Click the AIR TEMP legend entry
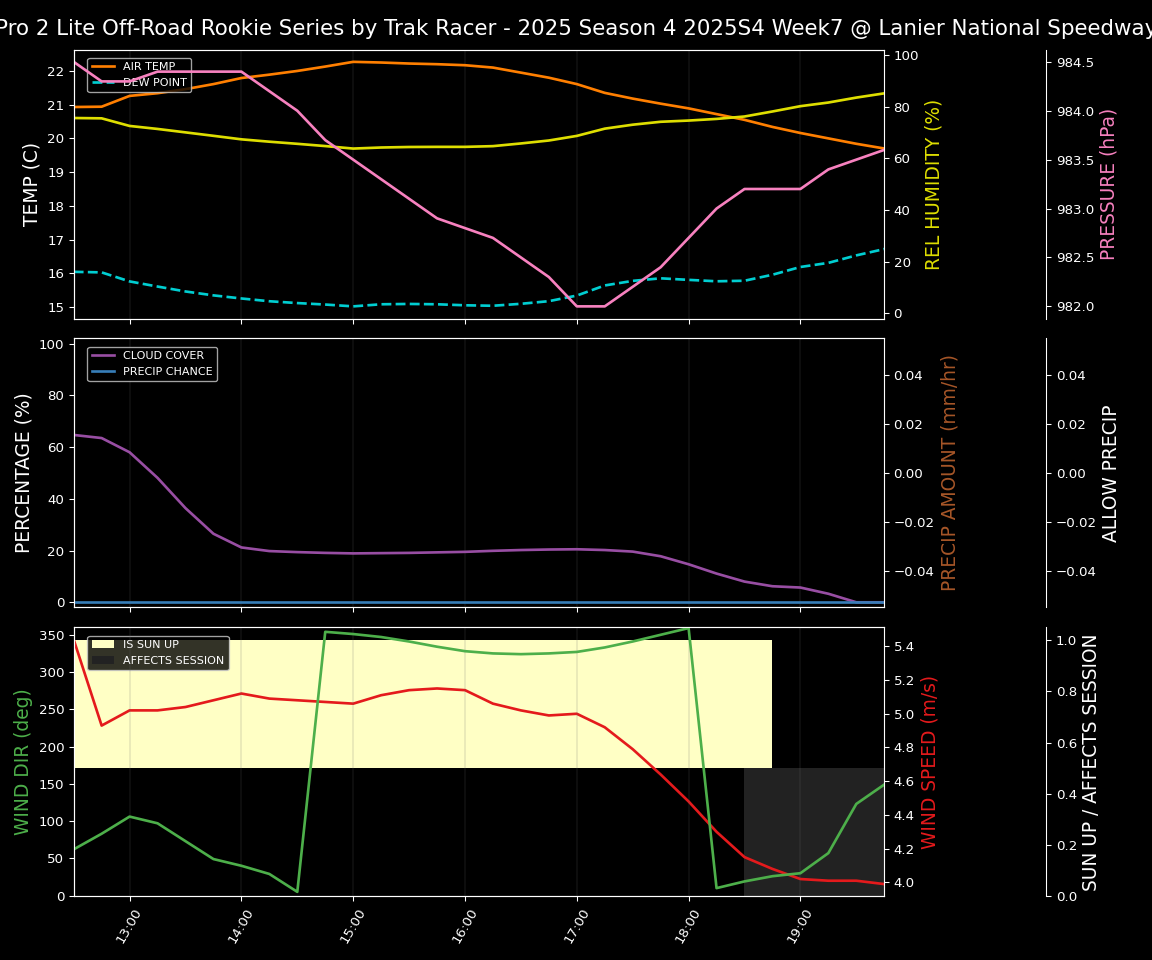Screen dimensions: 1152x960 148,67
